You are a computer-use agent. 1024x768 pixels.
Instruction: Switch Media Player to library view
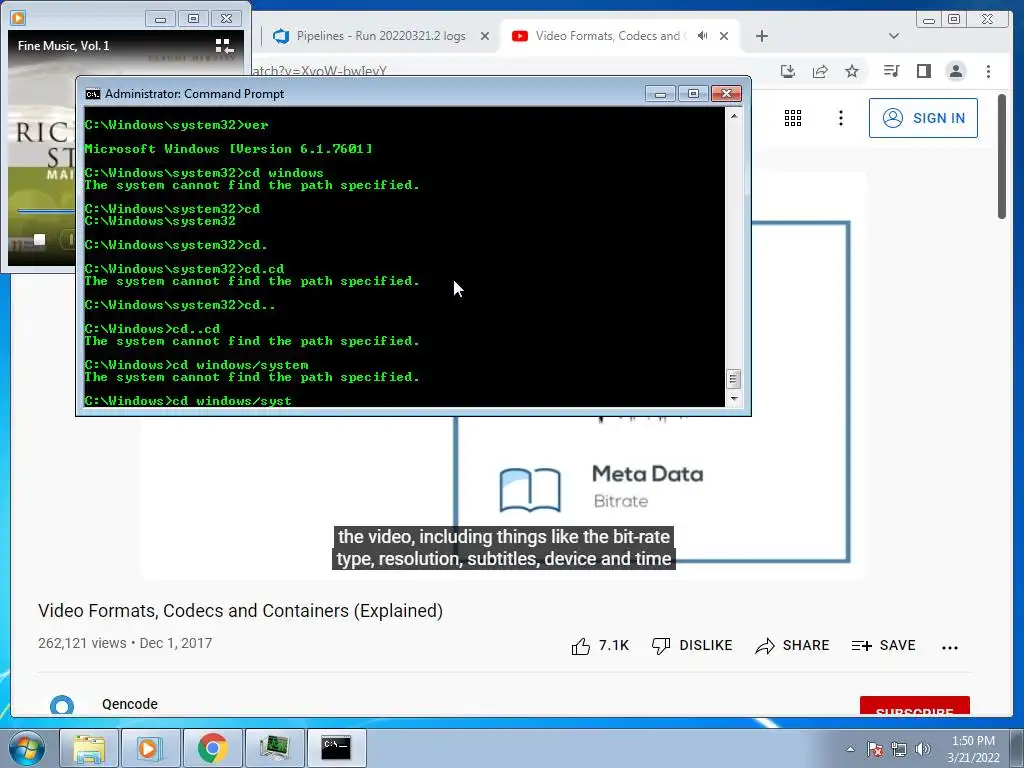224,46
